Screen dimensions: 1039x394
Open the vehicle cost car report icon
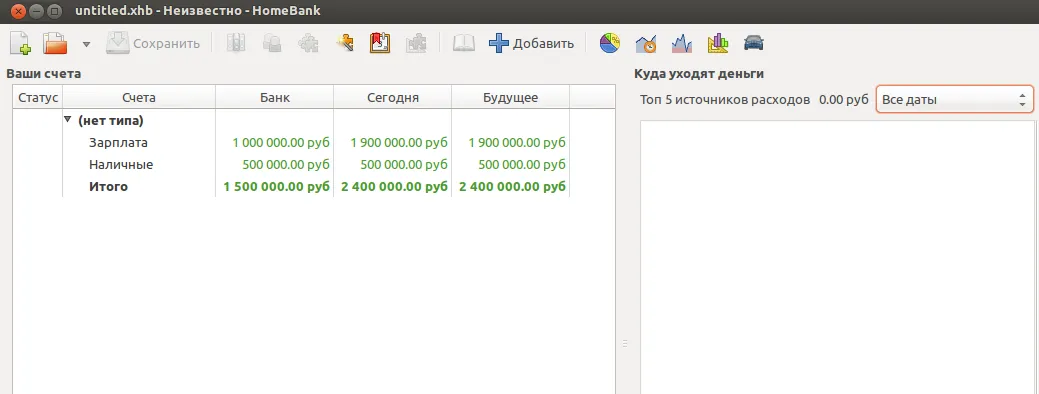coord(753,44)
